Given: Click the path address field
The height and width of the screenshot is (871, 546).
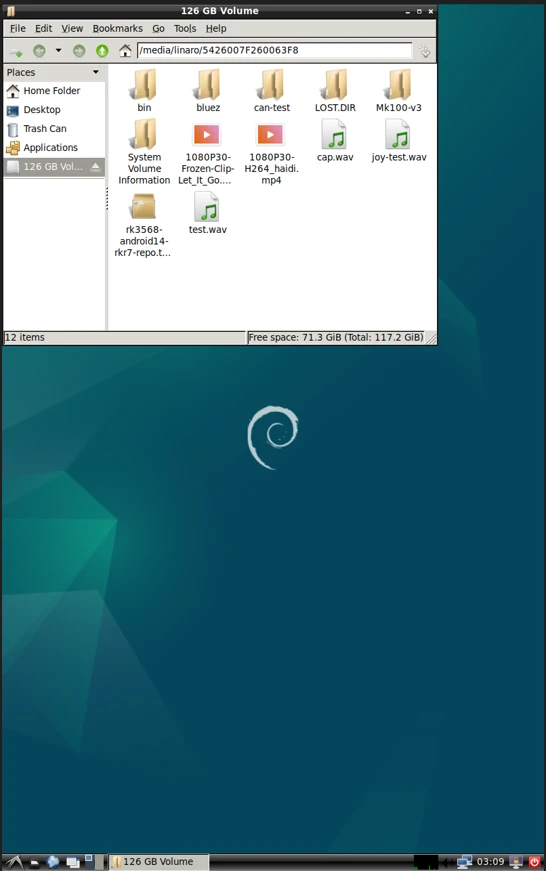Looking at the screenshot, I should coord(274,50).
